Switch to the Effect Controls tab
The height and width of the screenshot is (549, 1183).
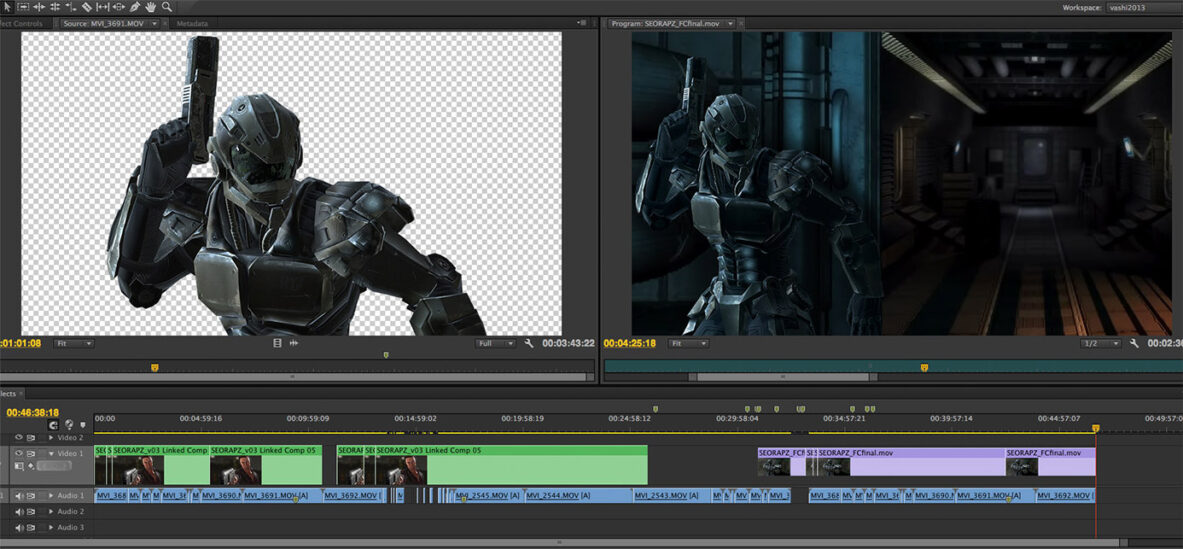click(23, 23)
